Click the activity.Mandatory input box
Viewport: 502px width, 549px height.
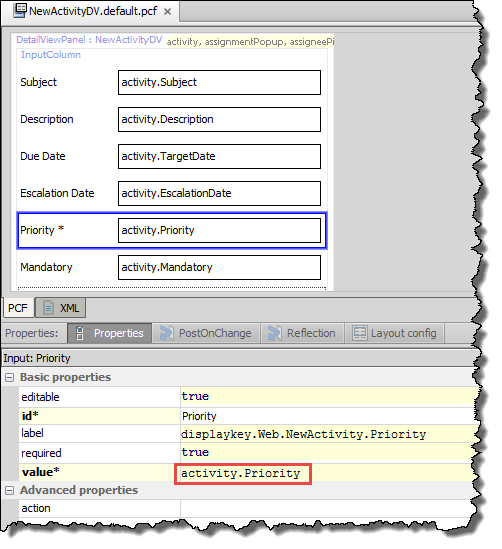(x=219, y=267)
